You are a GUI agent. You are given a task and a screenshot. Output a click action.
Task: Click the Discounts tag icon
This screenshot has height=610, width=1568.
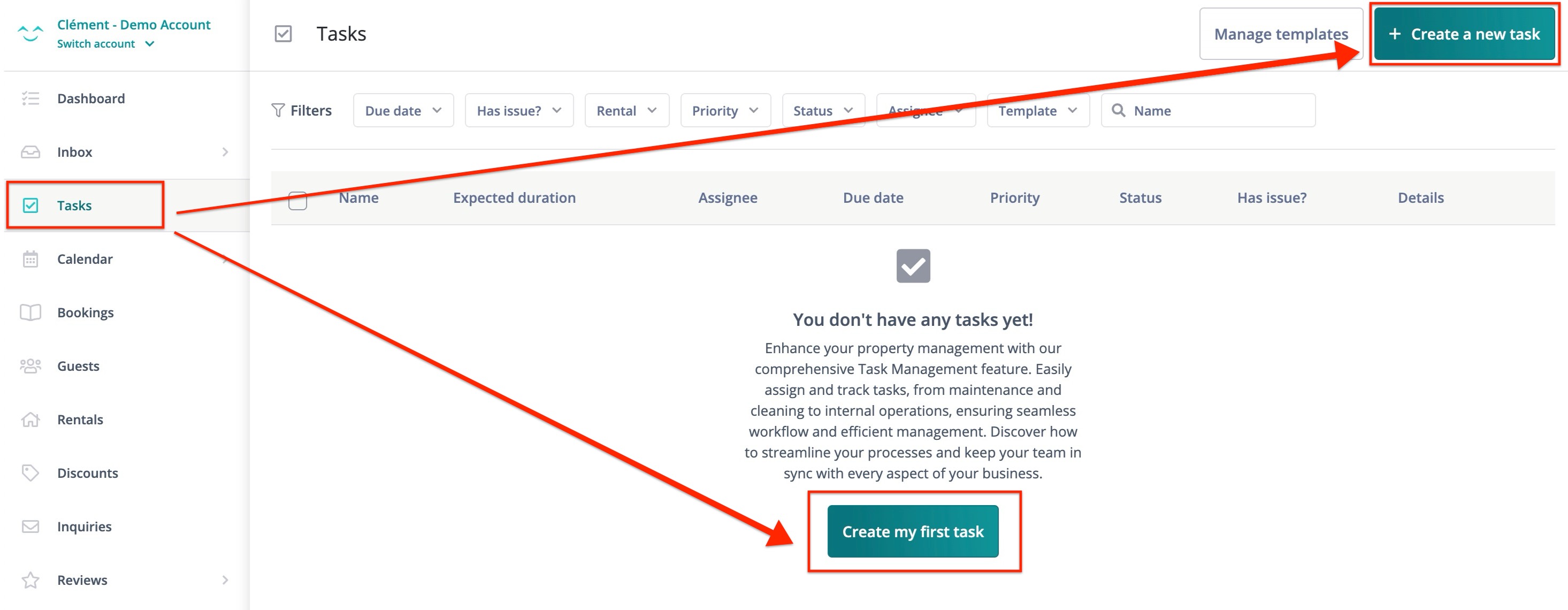pos(30,473)
